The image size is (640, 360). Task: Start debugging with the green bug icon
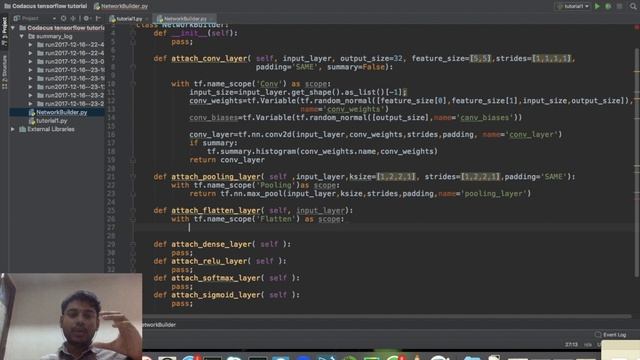[608, 6]
